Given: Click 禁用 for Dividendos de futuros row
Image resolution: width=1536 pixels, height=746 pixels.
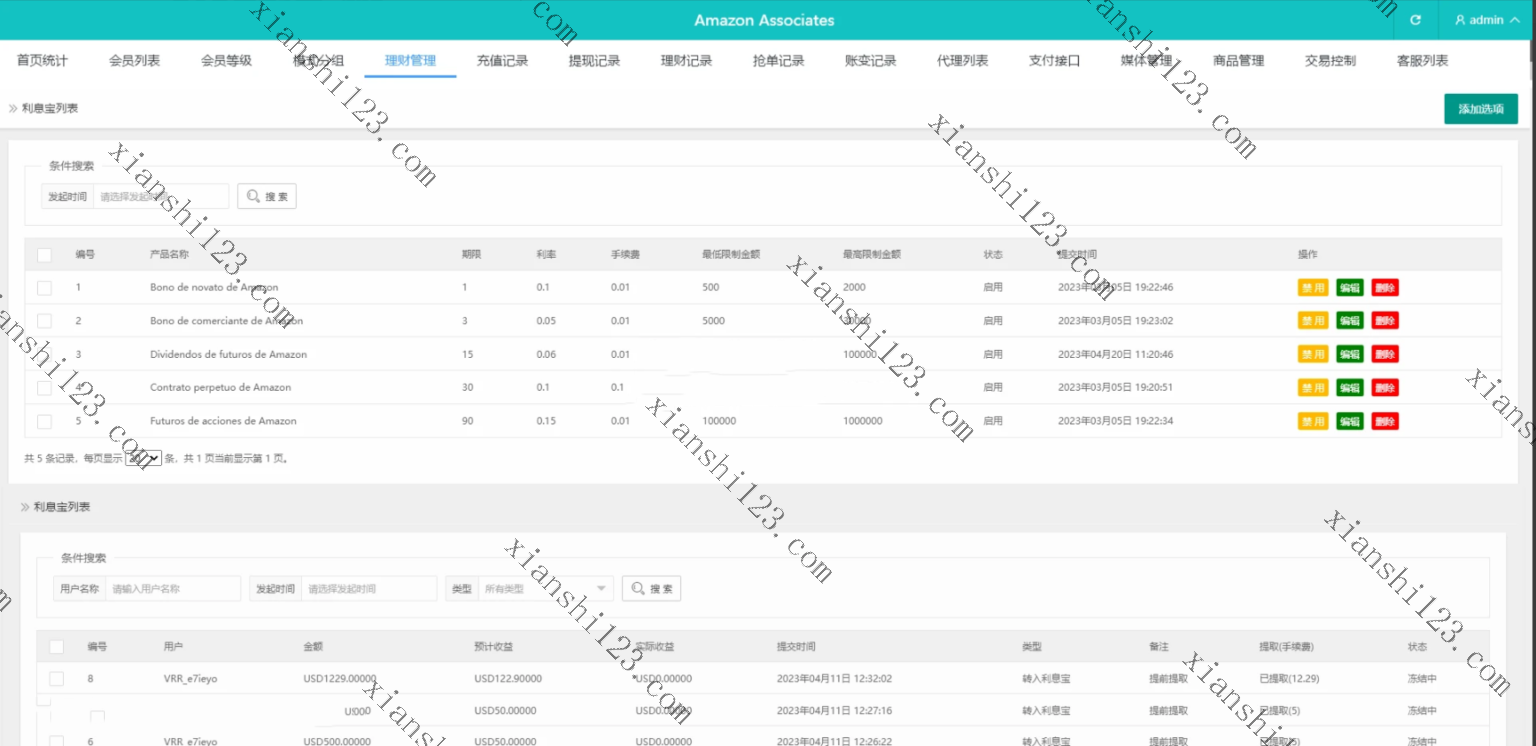Looking at the screenshot, I should tap(1313, 354).
